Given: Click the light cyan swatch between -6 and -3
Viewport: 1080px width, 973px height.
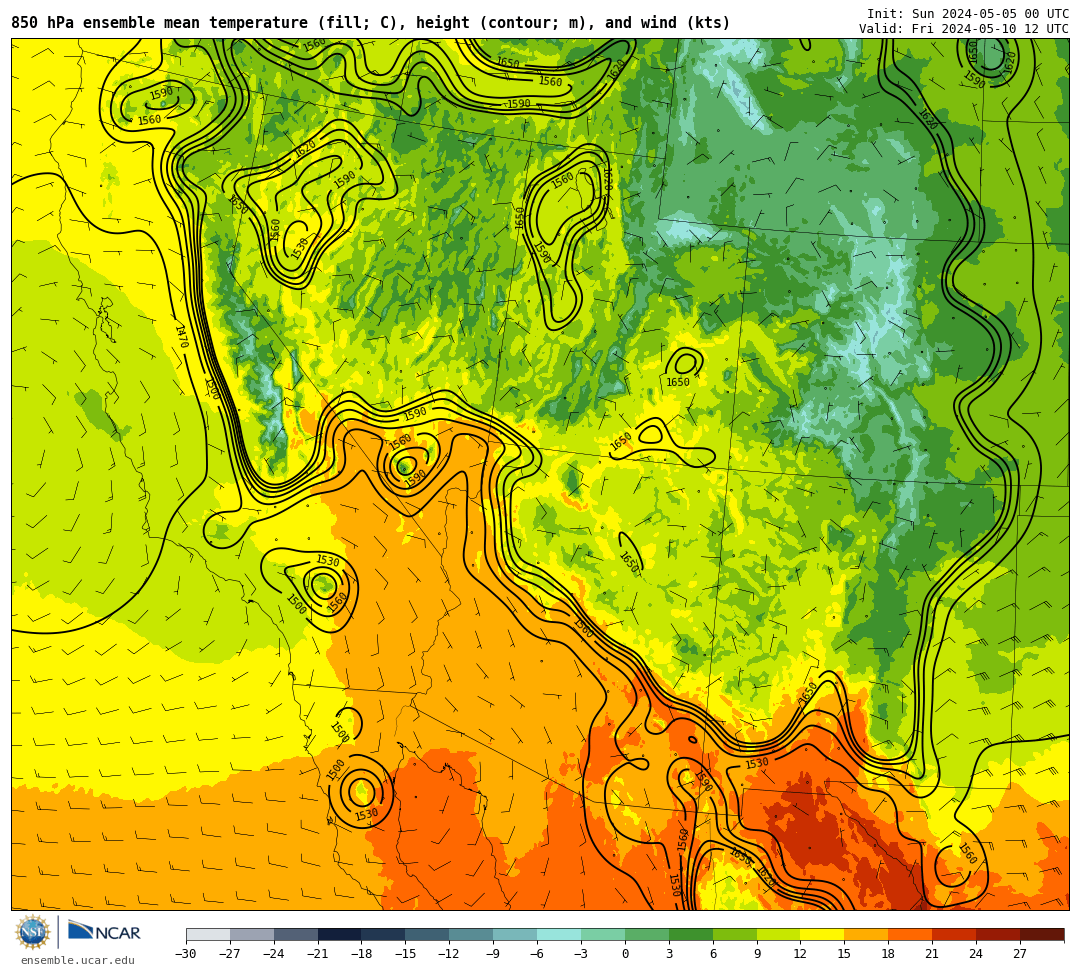Looking at the screenshot, I should [x=559, y=934].
